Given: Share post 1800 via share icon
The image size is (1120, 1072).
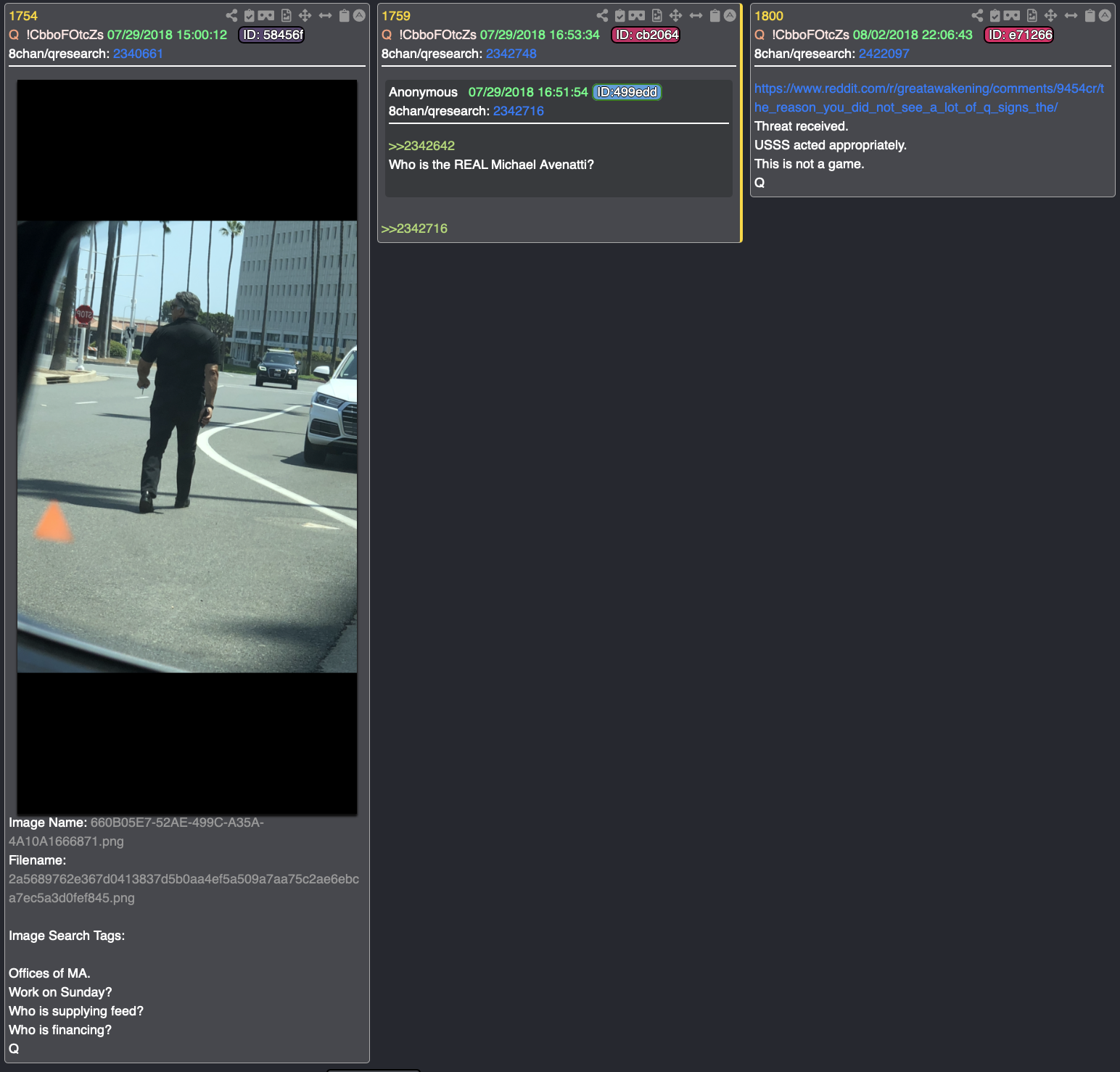Looking at the screenshot, I should tap(977, 15).
